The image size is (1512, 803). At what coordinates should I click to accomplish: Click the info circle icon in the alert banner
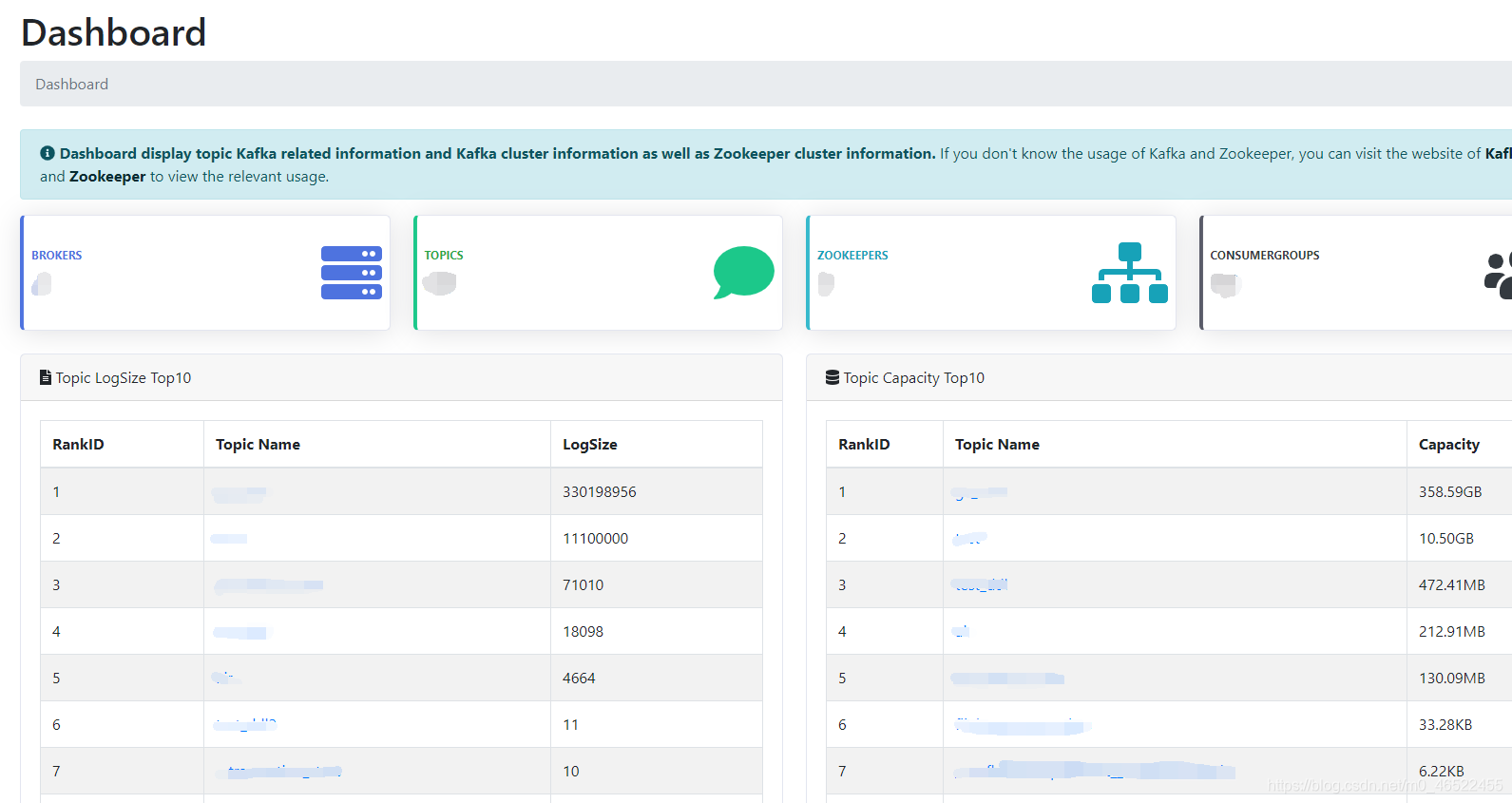click(x=48, y=153)
